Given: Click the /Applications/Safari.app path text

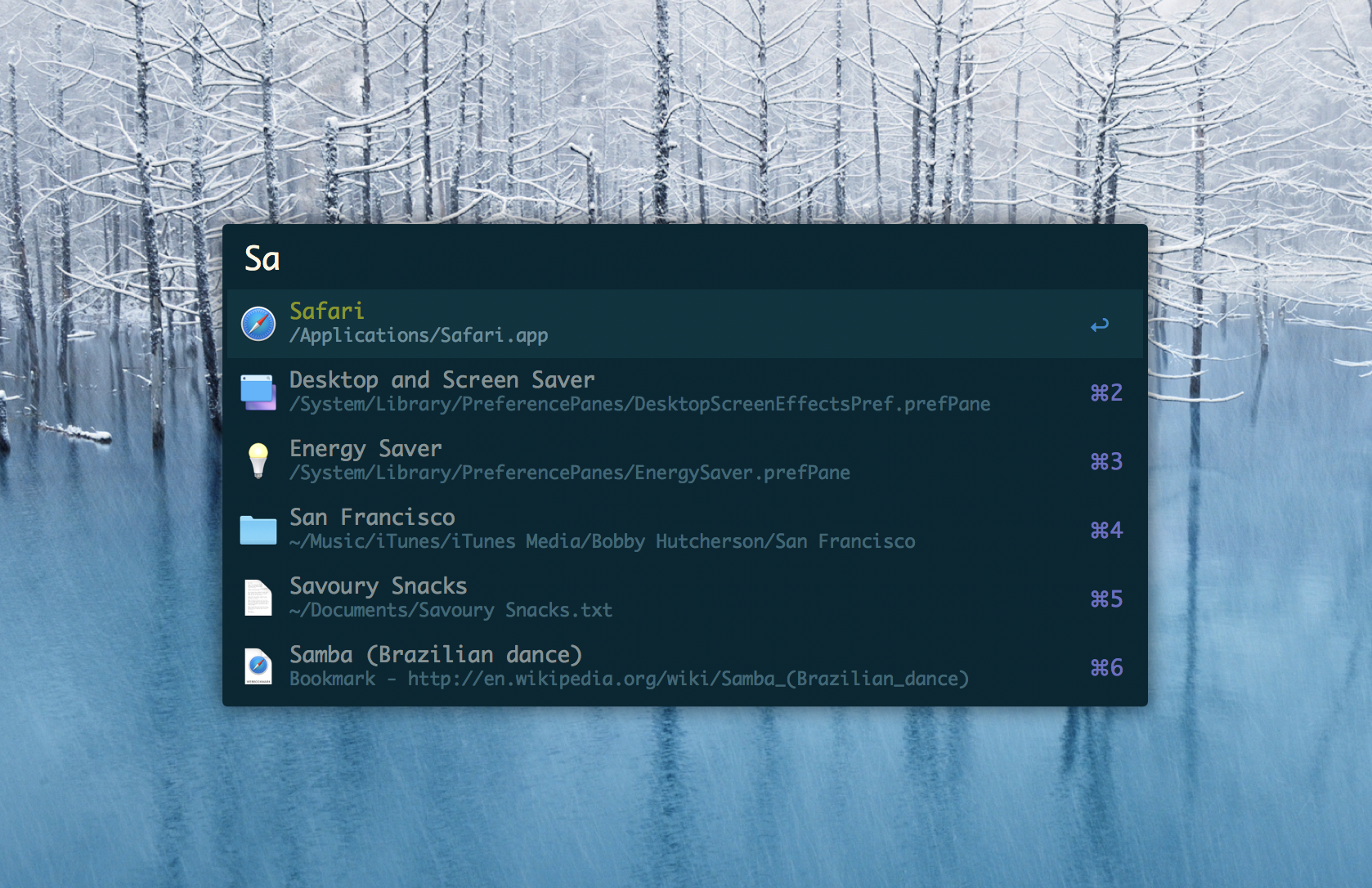Looking at the screenshot, I should tap(419, 336).
